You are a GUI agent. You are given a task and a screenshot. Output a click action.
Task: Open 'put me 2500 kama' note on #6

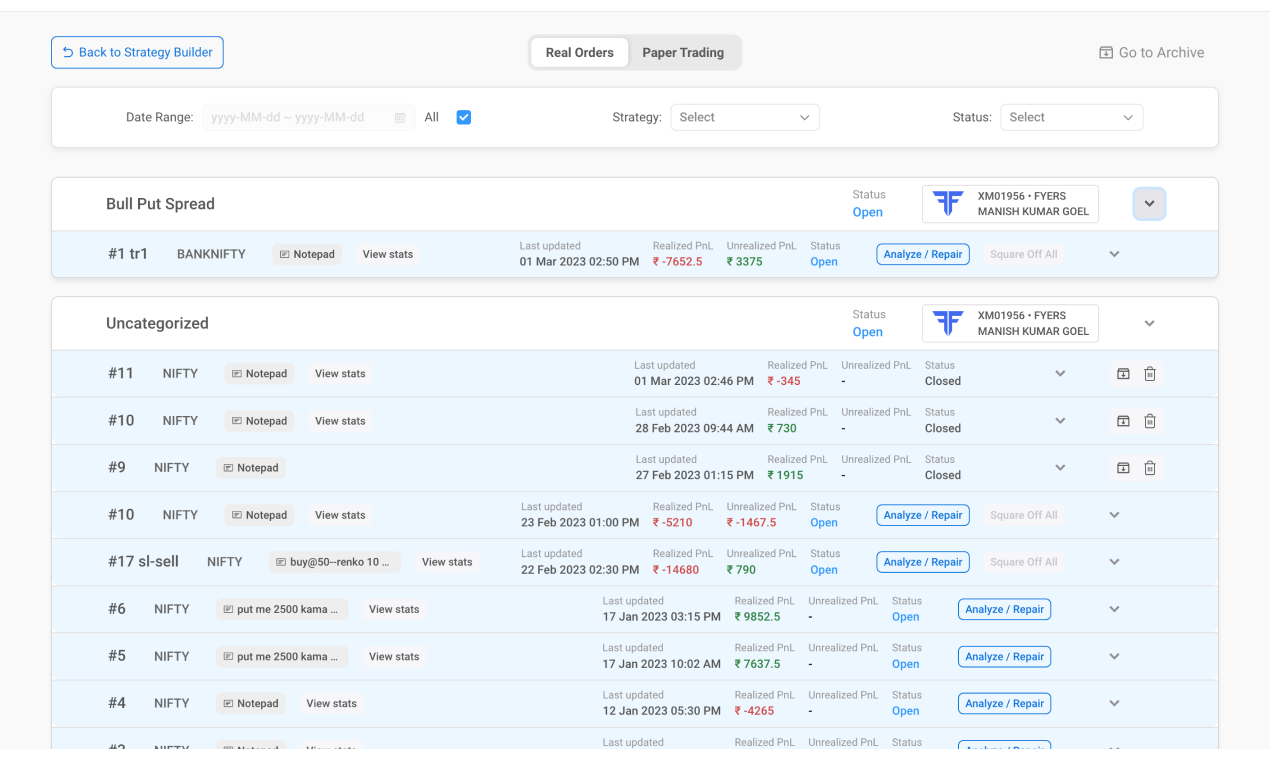[x=282, y=609]
